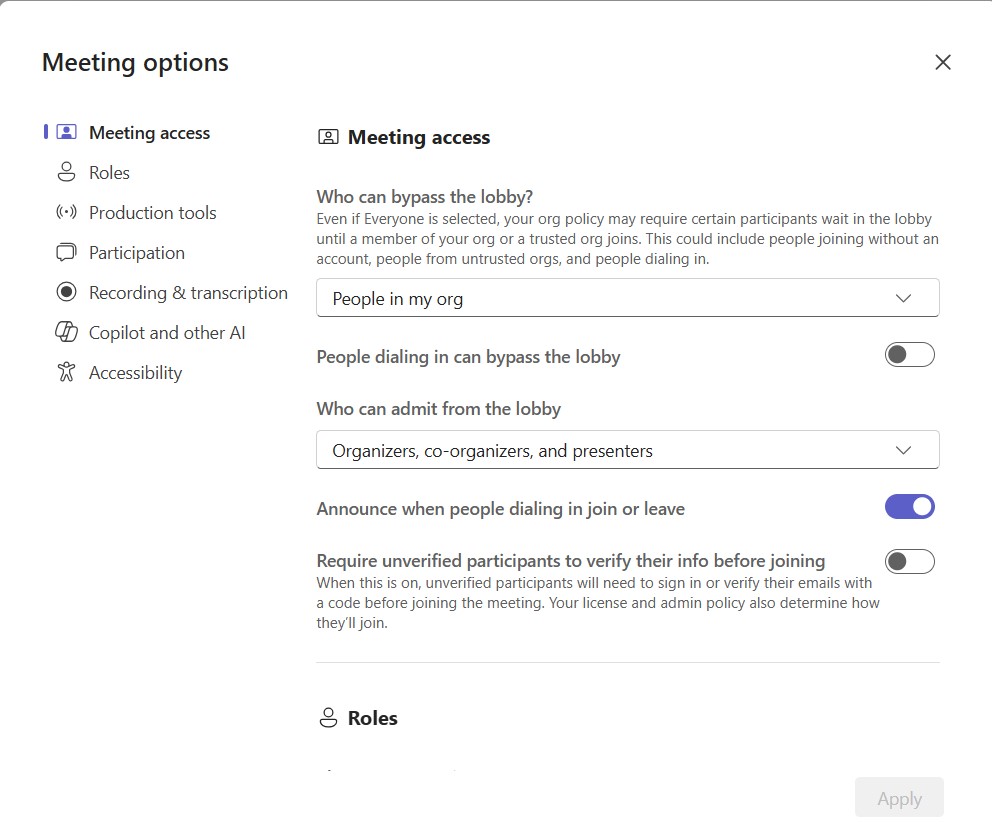Switch to the Roles section
Image resolution: width=992 pixels, height=833 pixels.
[109, 172]
